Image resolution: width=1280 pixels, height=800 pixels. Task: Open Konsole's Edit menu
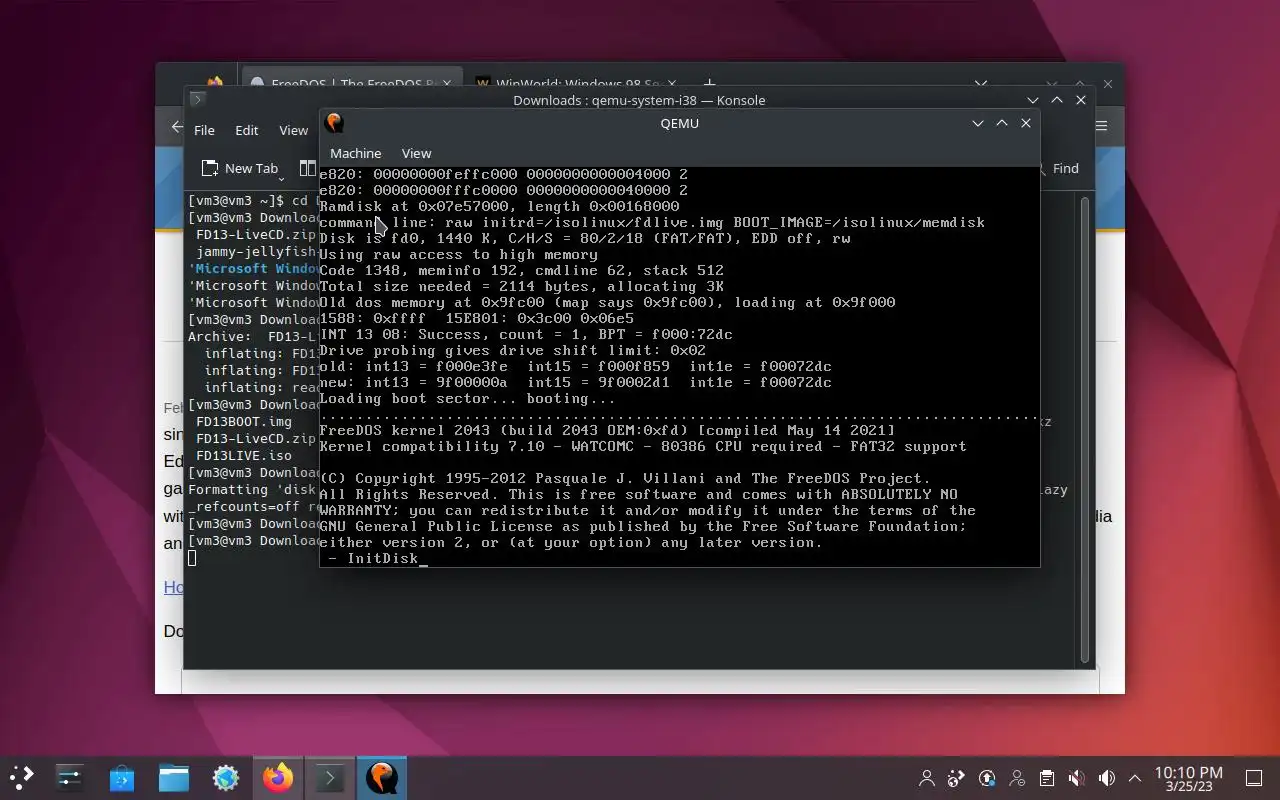246,130
